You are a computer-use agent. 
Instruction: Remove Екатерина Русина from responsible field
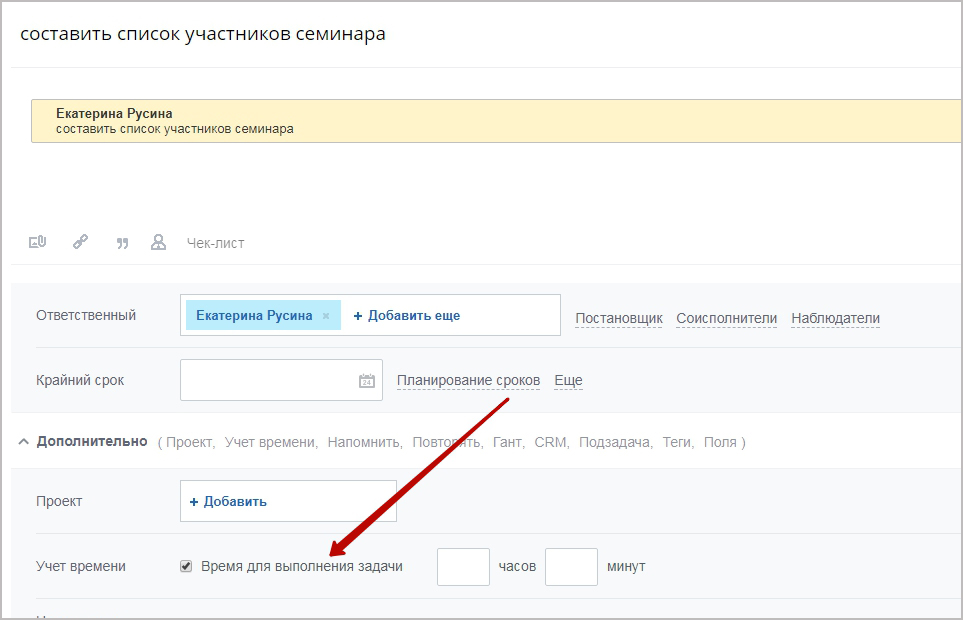click(326, 316)
